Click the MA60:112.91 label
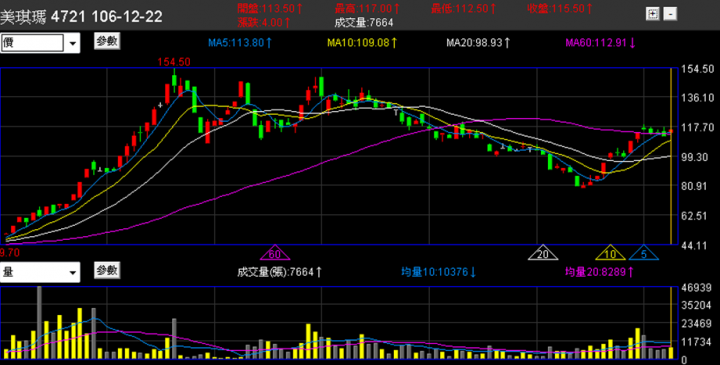This screenshot has height=365, width=720. [600, 43]
